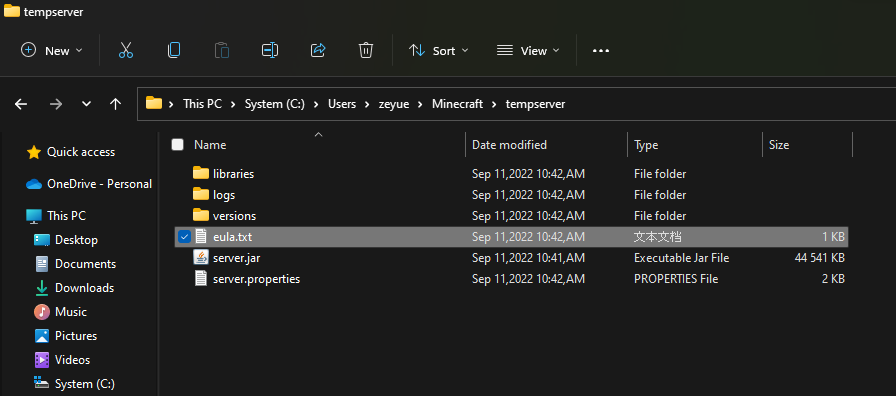Click the versions folder icon

201,215
